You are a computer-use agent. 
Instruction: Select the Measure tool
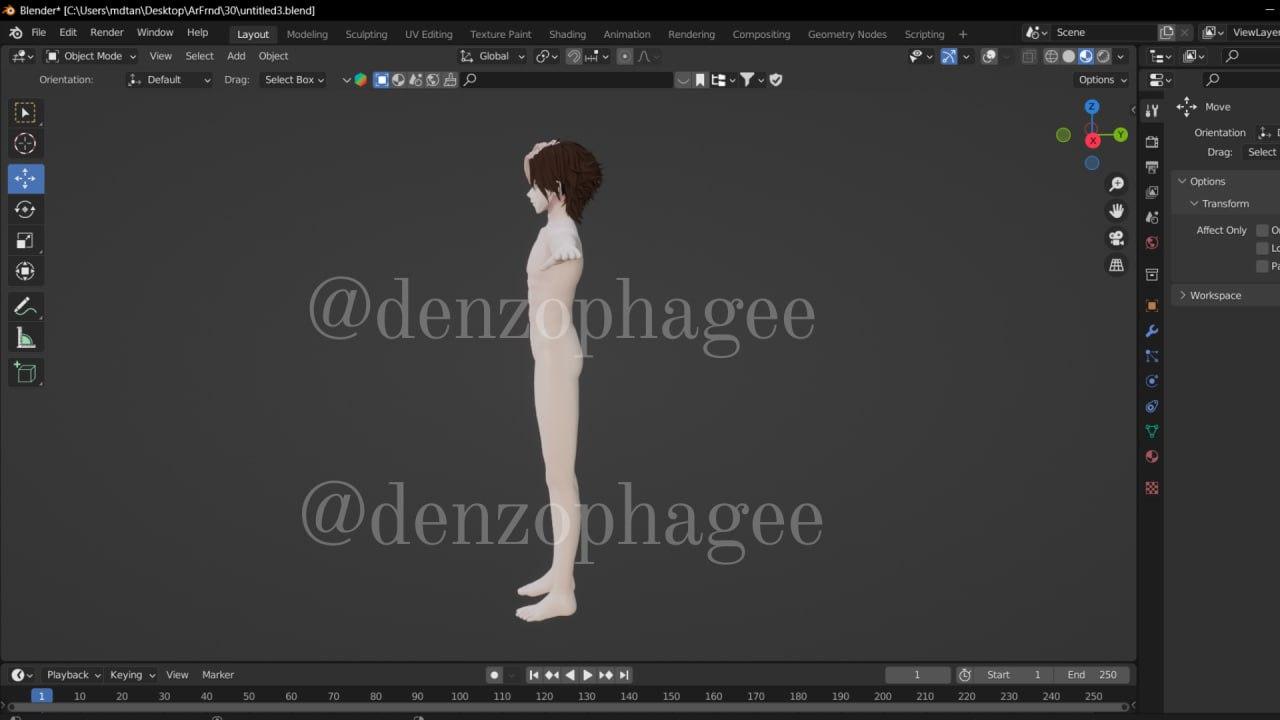(26, 339)
